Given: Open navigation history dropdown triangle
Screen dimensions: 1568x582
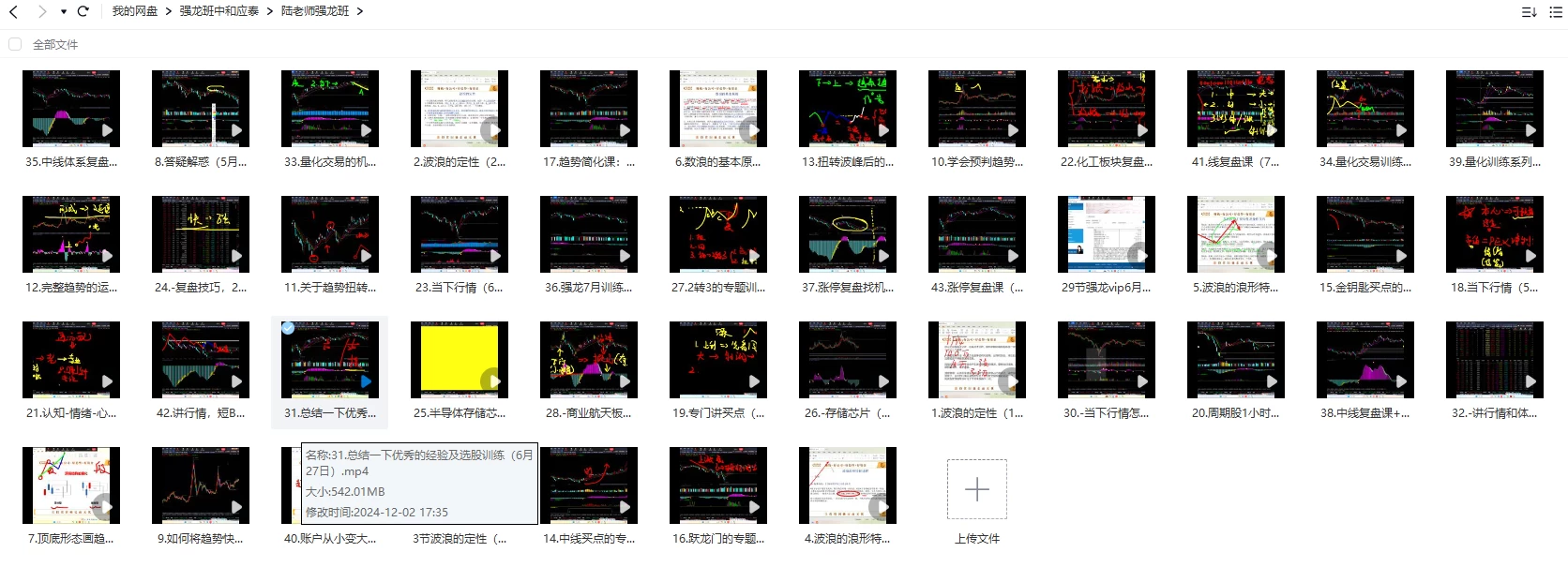Looking at the screenshot, I should pos(63,12).
